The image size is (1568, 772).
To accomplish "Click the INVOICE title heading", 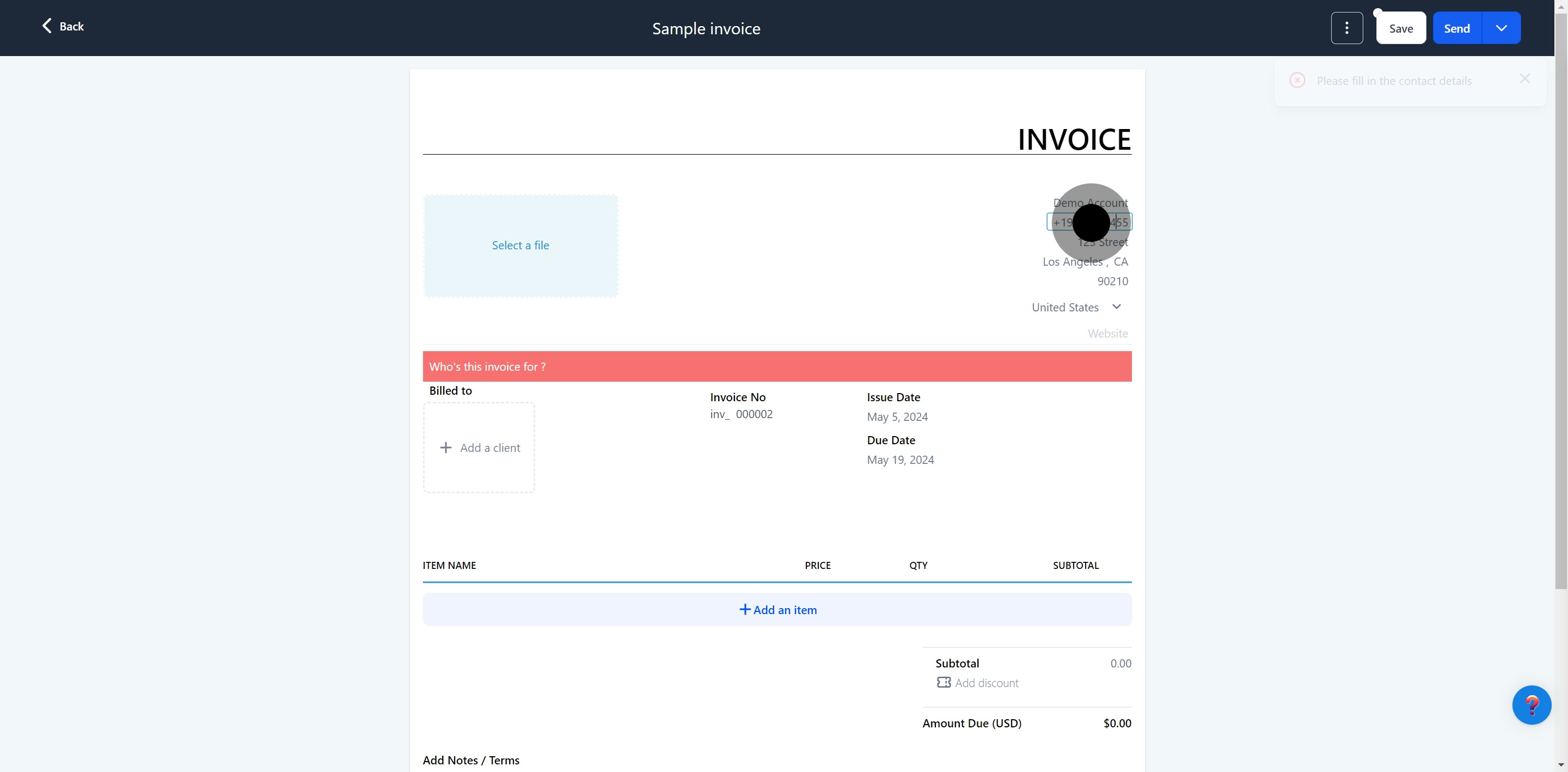I will [1074, 139].
